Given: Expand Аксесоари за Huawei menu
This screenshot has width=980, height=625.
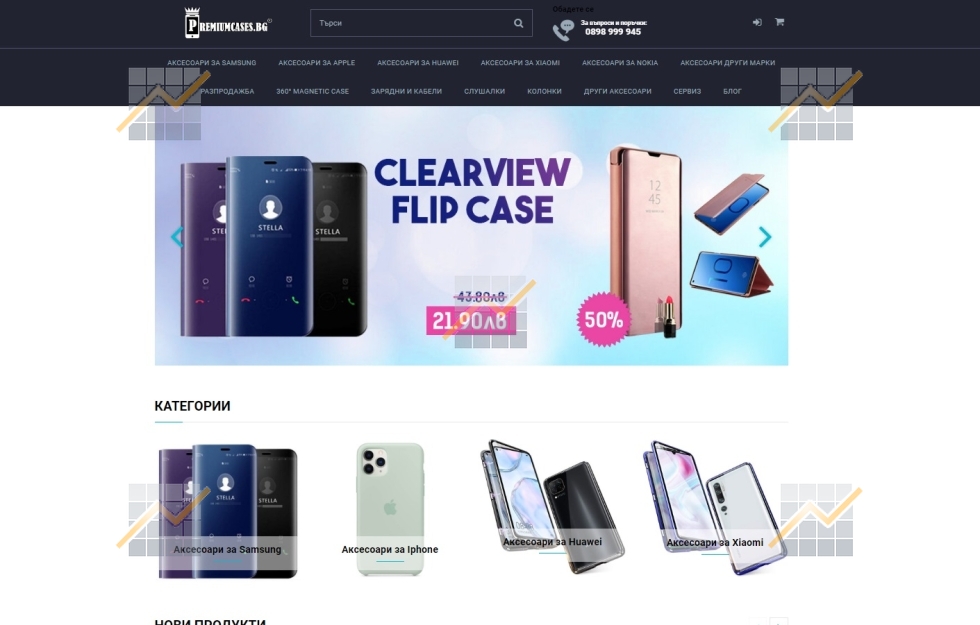Looking at the screenshot, I should tap(418, 62).
